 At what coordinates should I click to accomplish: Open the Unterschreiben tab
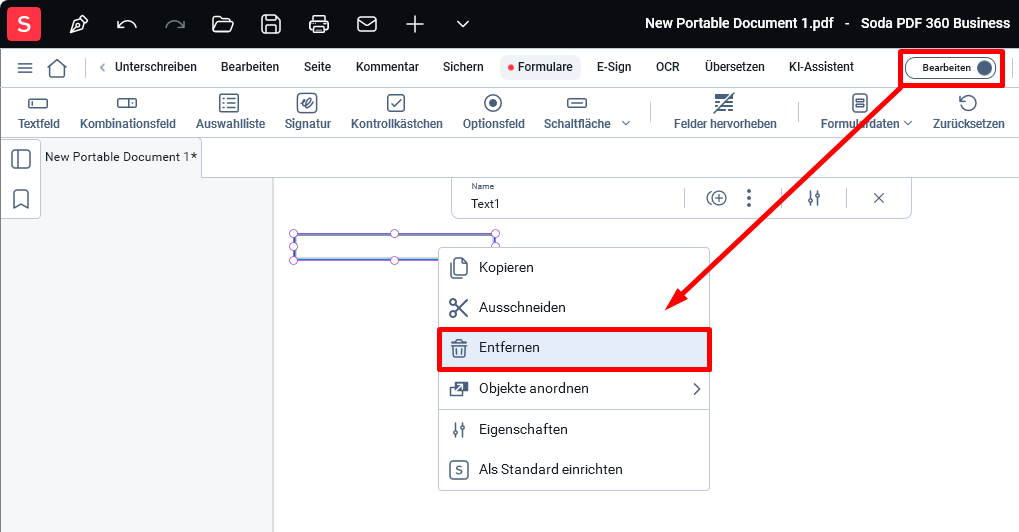pos(155,67)
